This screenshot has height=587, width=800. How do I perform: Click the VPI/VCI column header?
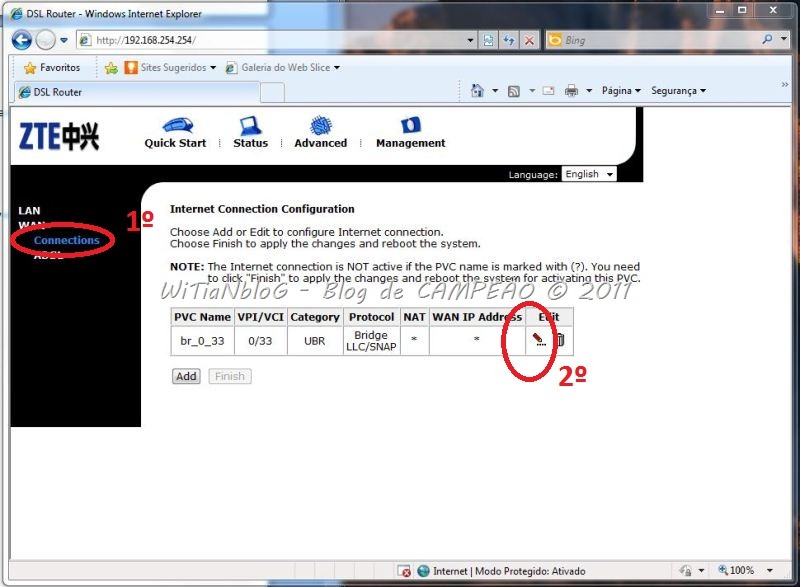261,317
